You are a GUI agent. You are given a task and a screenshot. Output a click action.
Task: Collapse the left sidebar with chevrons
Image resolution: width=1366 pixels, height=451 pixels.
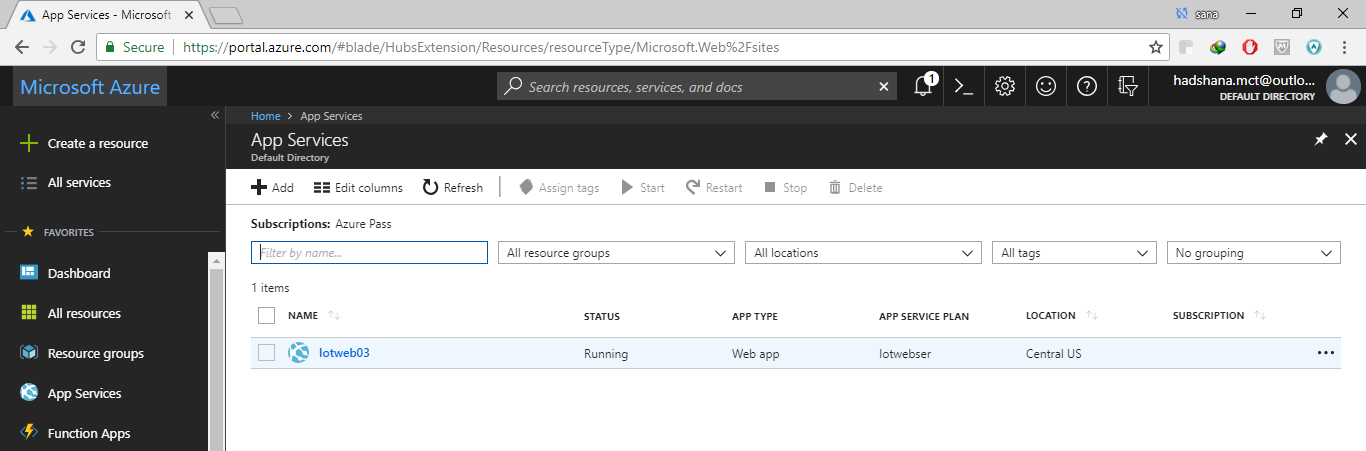[214, 115]
